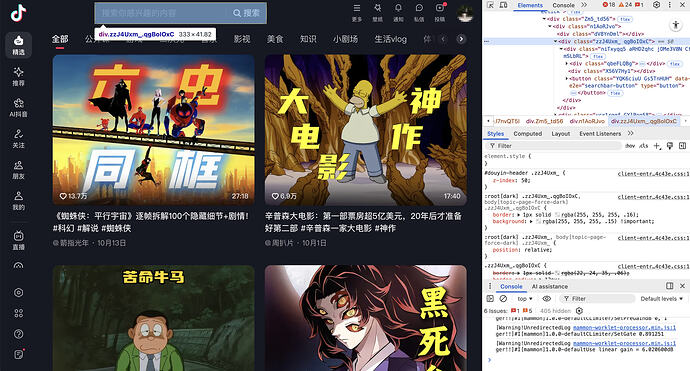Open the console Default levels dropdown
This screenshot has width=690, height=371.
pyautogui.click(x=661, y=299)
